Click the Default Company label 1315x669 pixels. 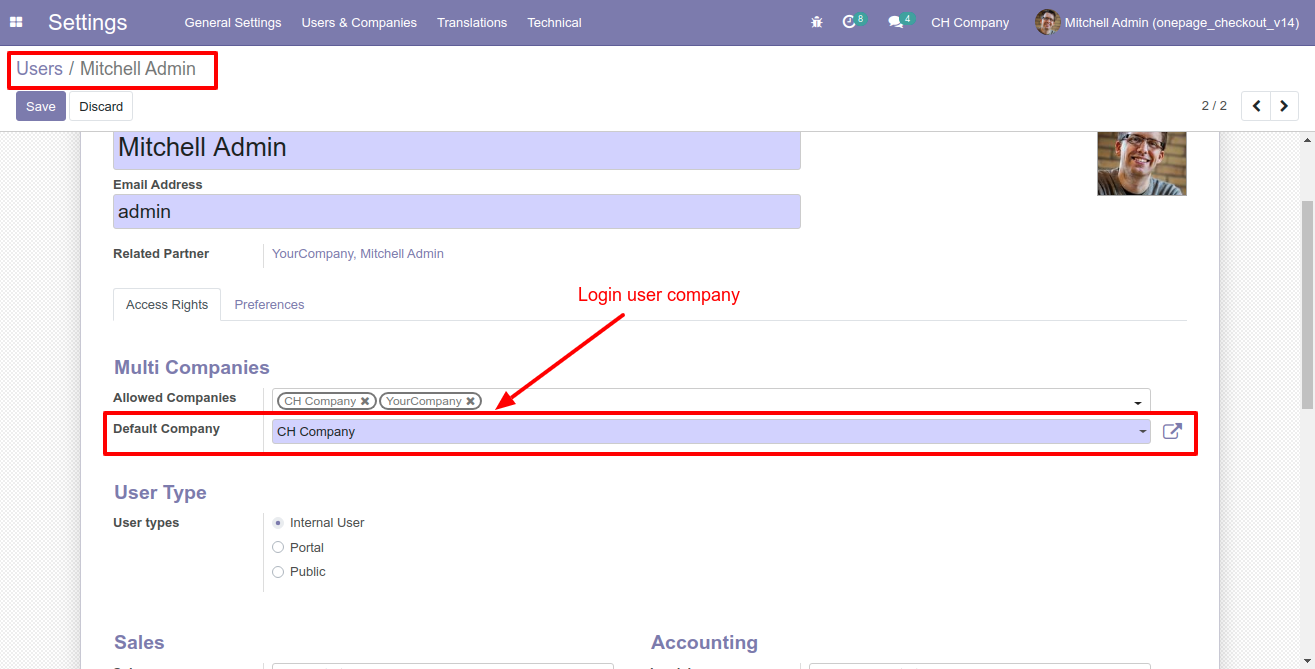(x=166, y=429)
